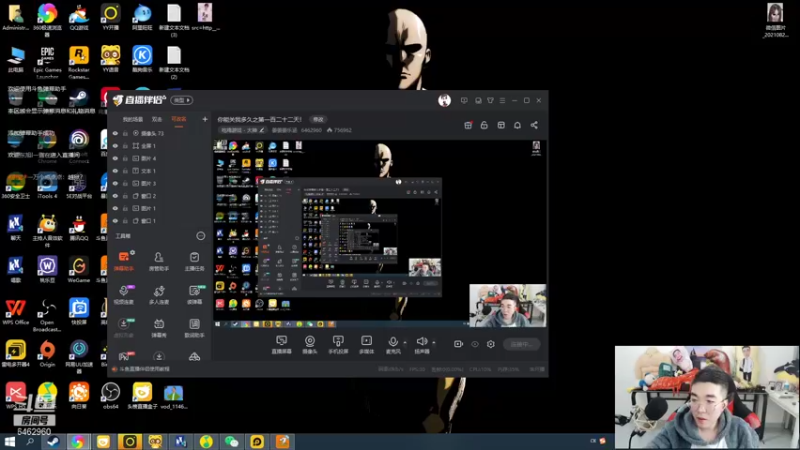
Task: Hide the 窗口 2 source
Action: click(x=115, y=196)
